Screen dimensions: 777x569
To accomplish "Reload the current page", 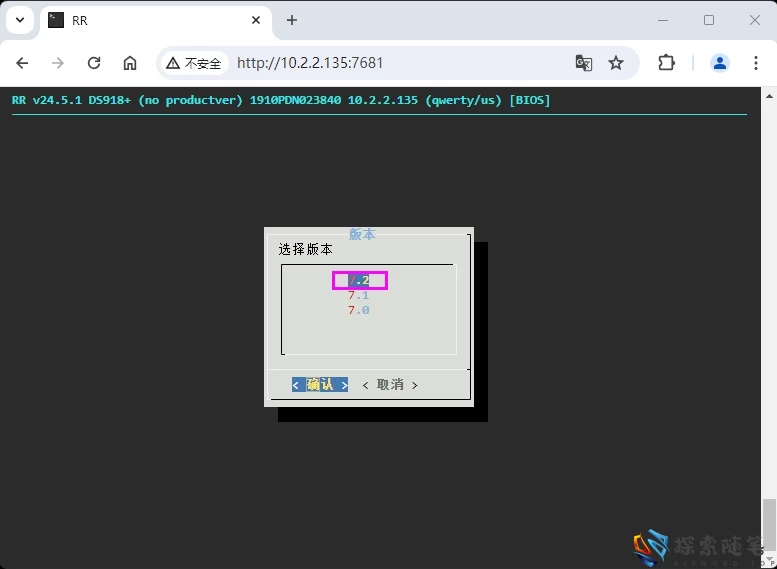I will (94, 63).
